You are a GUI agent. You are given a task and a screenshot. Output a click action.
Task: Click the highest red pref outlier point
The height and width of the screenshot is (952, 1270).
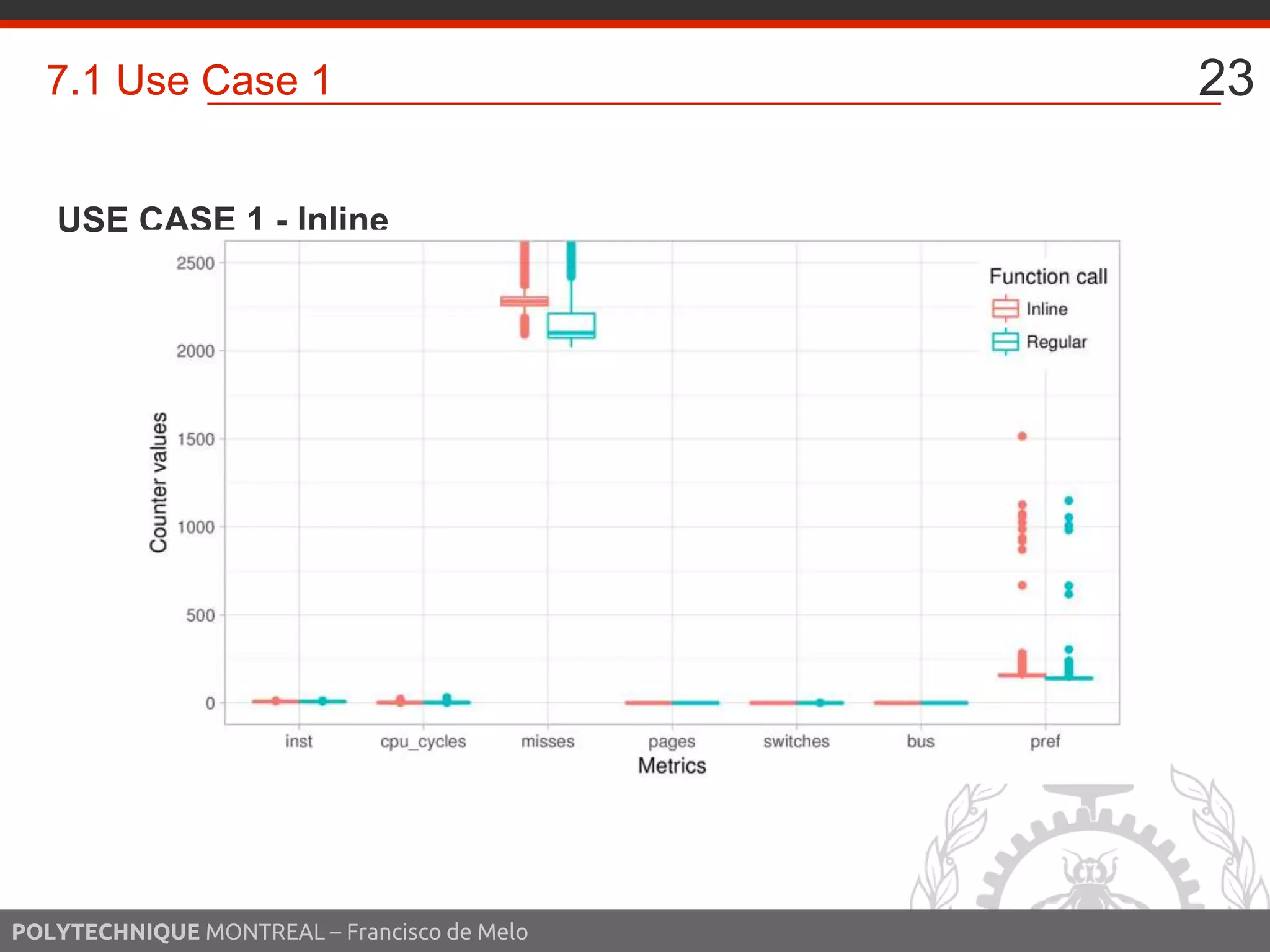pyautogui.click(x=1022, y=436)
